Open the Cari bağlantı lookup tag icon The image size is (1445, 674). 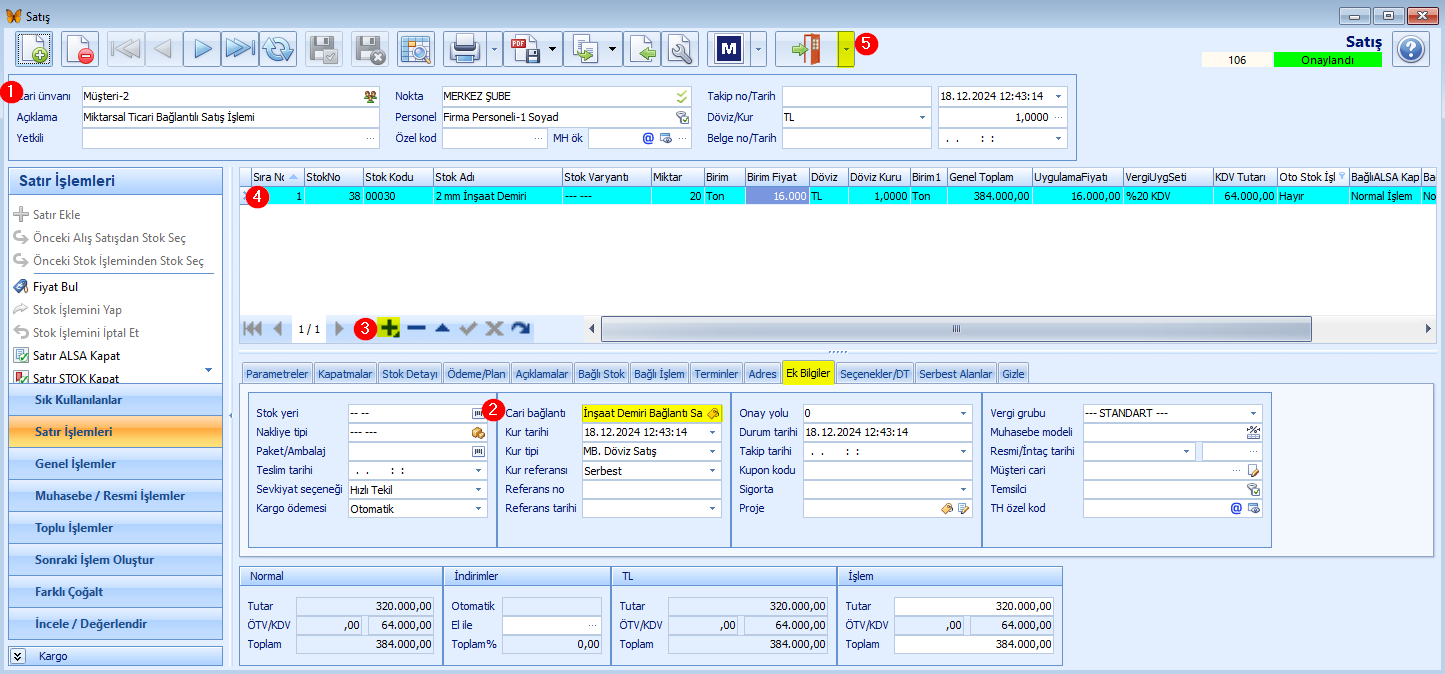(x=712, y=413)
